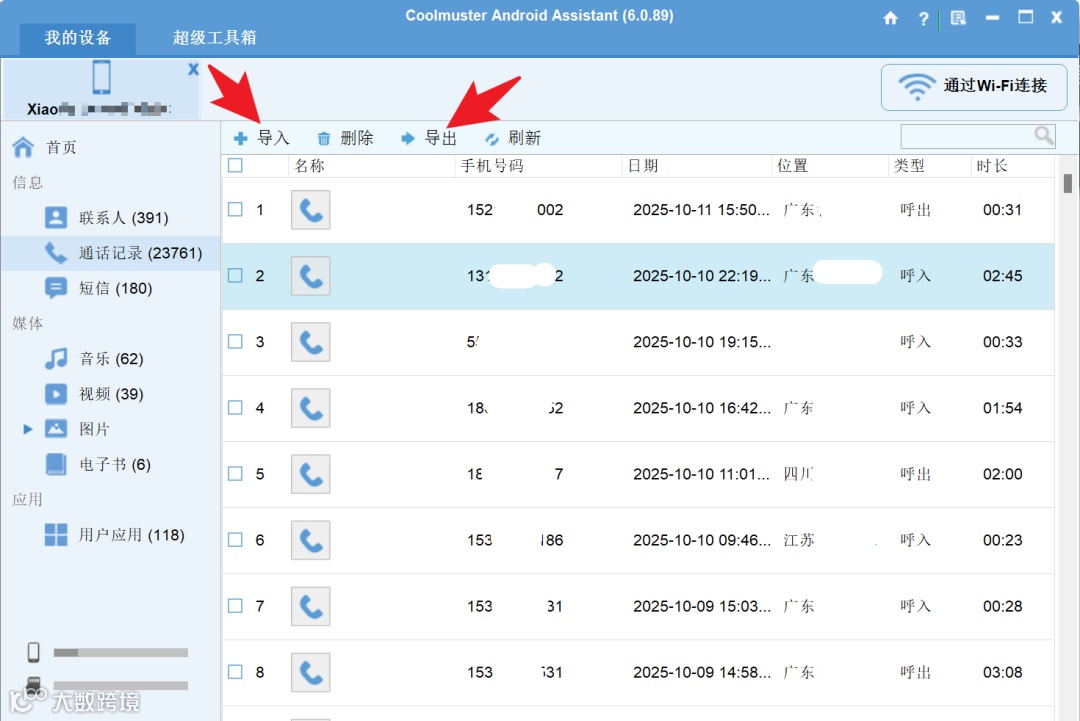Check the checkbox for call record 2
This screenshot has width=1080, height=721.
point(236,275)
